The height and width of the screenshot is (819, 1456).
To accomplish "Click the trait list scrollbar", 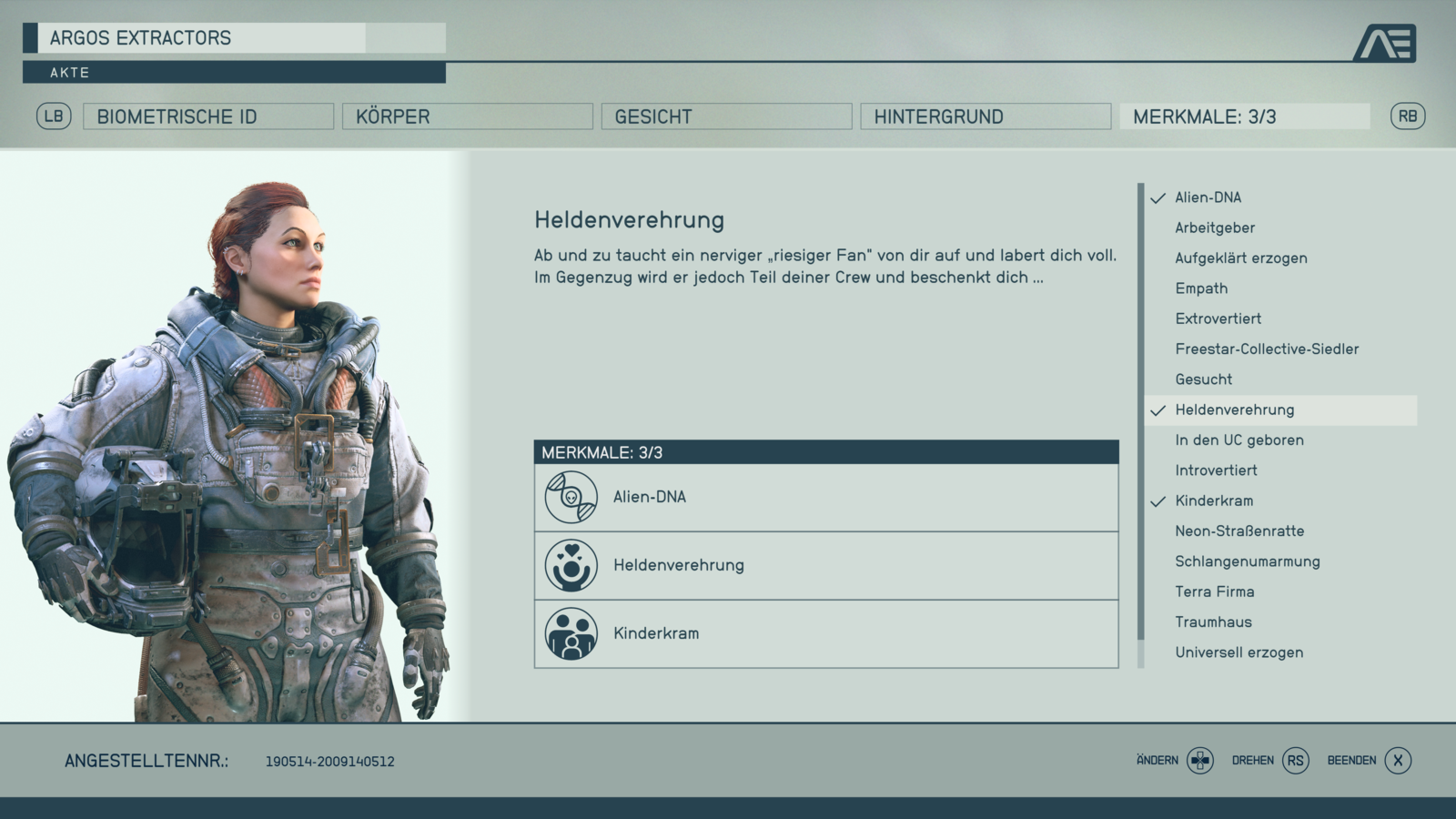I will 1141,426.
